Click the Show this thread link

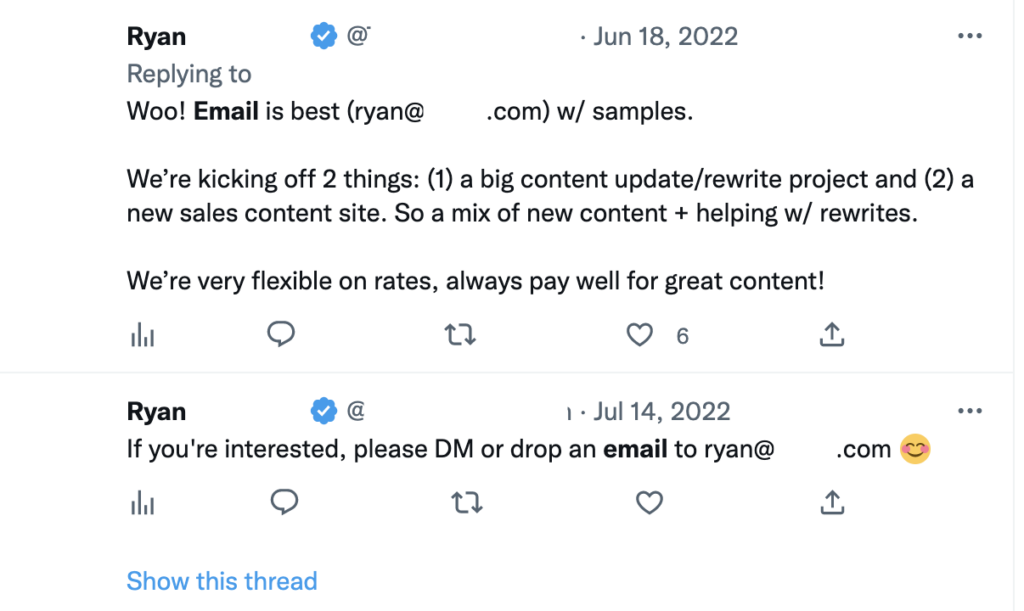coord(222,581)
